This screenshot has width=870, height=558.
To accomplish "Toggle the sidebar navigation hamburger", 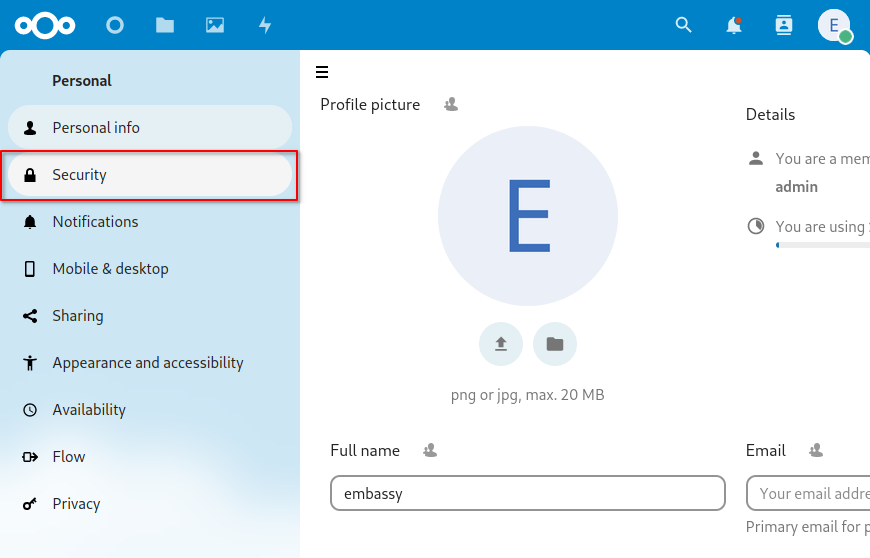I will [322, 72].
